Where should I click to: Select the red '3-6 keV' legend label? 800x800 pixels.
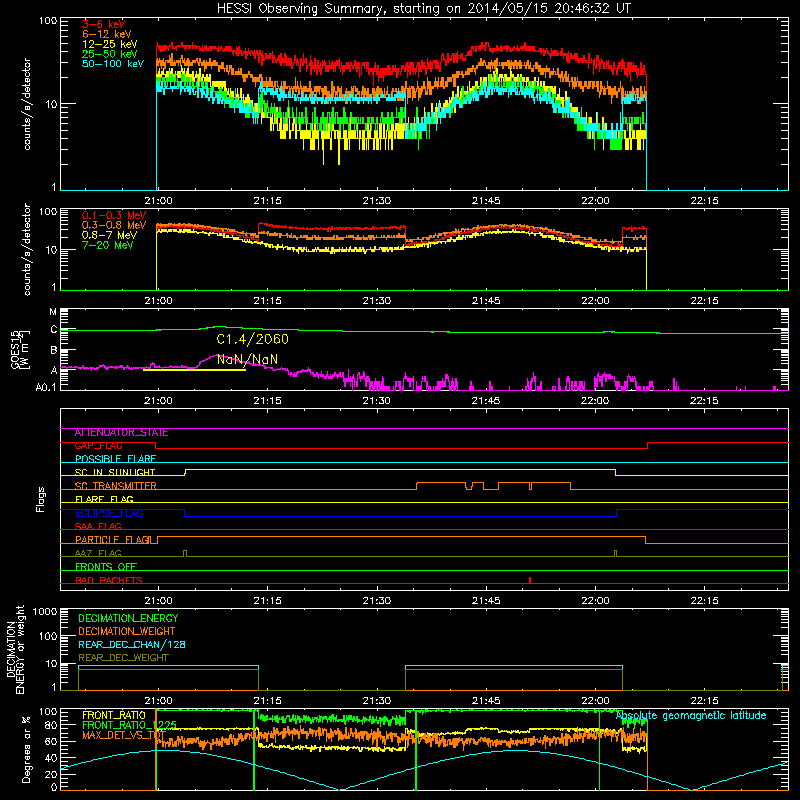[x=104, y=24]
